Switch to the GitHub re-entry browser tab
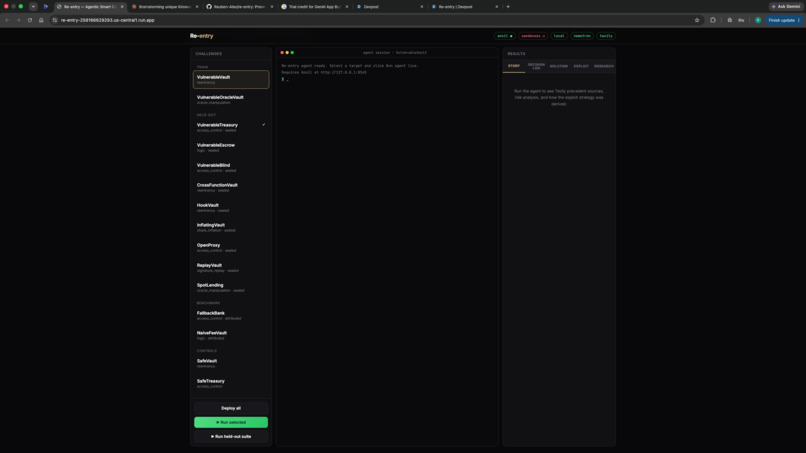The height and width of the screenshot is (453, 806). tap(240, 7)
